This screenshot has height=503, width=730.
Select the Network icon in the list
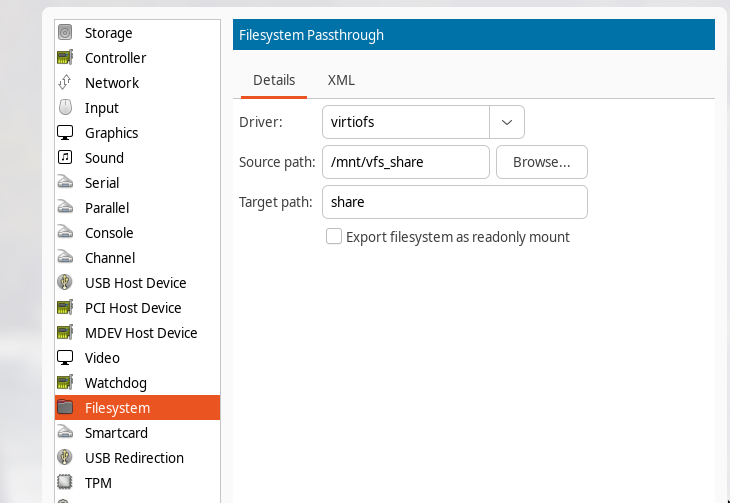[x=65, y=83]
